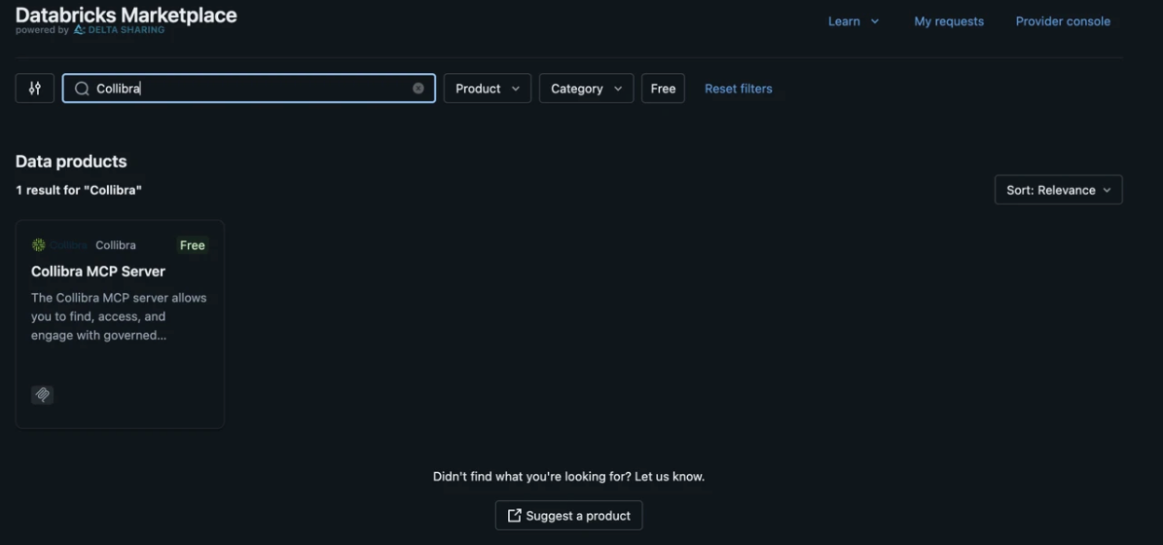The image size is (1163, 545).
Task: Click the Delta Sharing logo
Action: coord(119,30)
